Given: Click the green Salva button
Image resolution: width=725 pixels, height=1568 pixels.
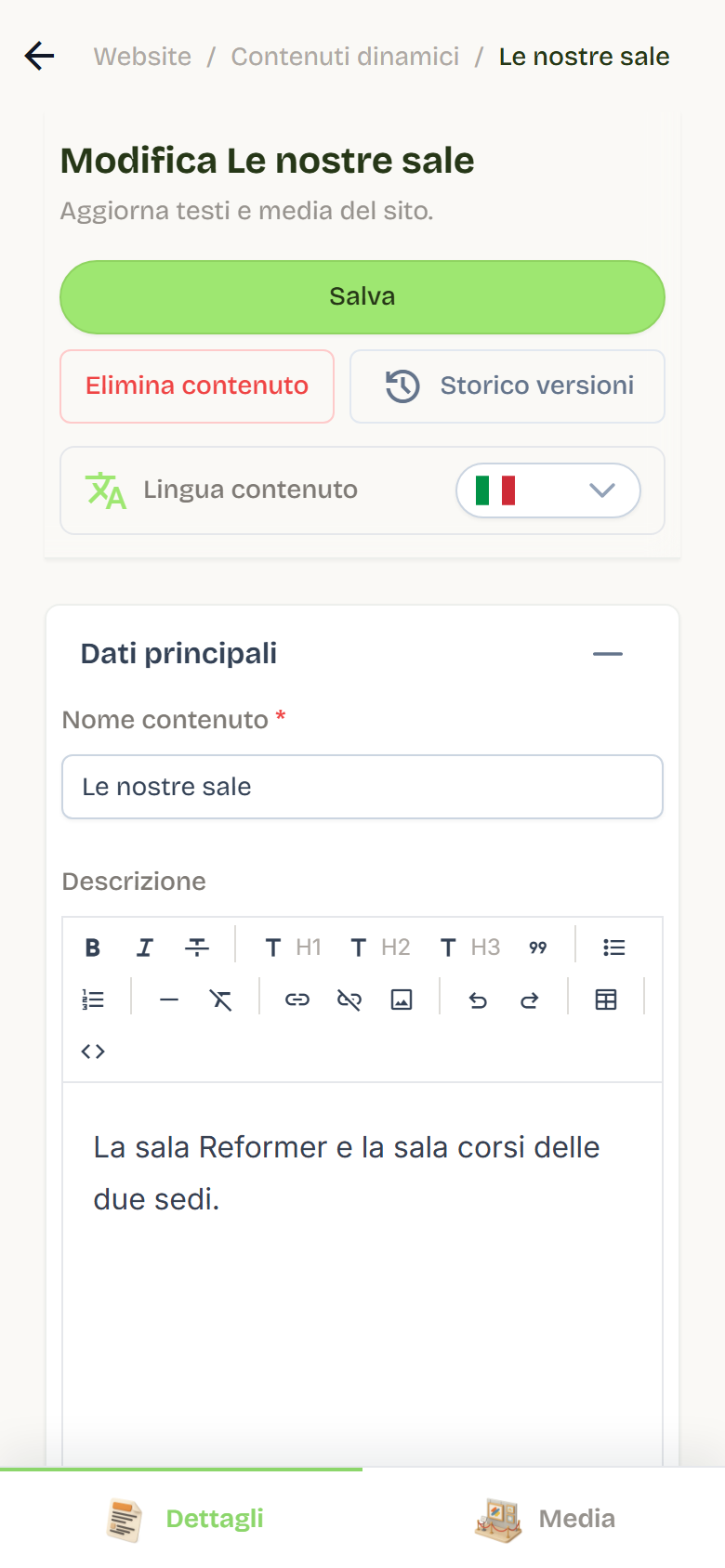Looking at the screenshot, I should tap(362, 297).
